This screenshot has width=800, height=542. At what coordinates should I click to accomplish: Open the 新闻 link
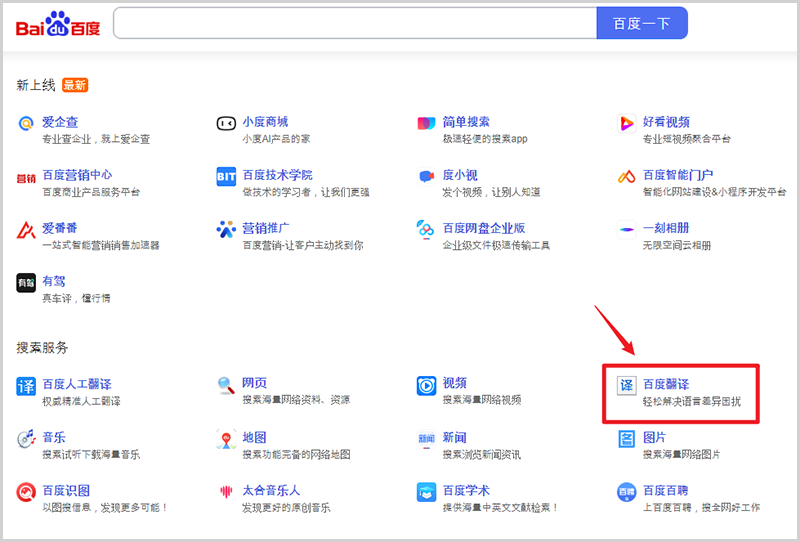pos(454,437)
